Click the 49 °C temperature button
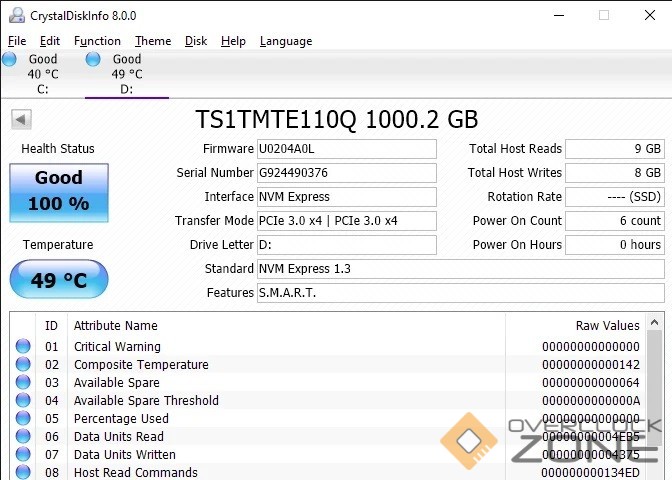The height and width of the screenshot is (480, 672). (59, 280)
